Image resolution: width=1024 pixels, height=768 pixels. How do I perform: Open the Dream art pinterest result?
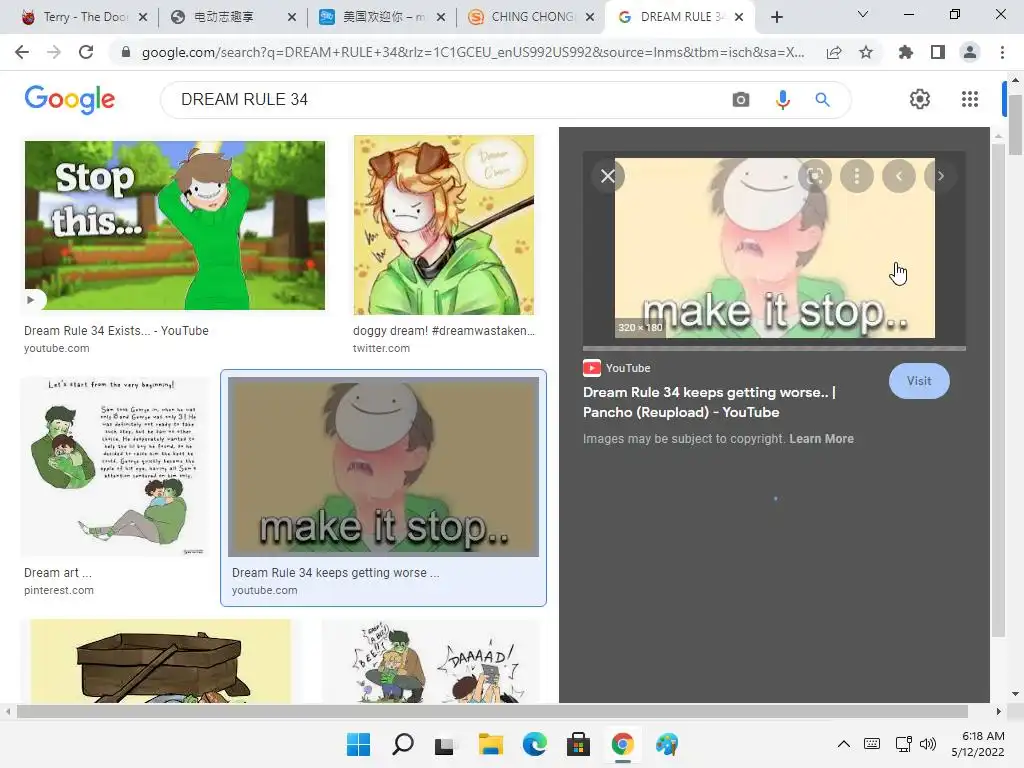[x=57, y=573]
